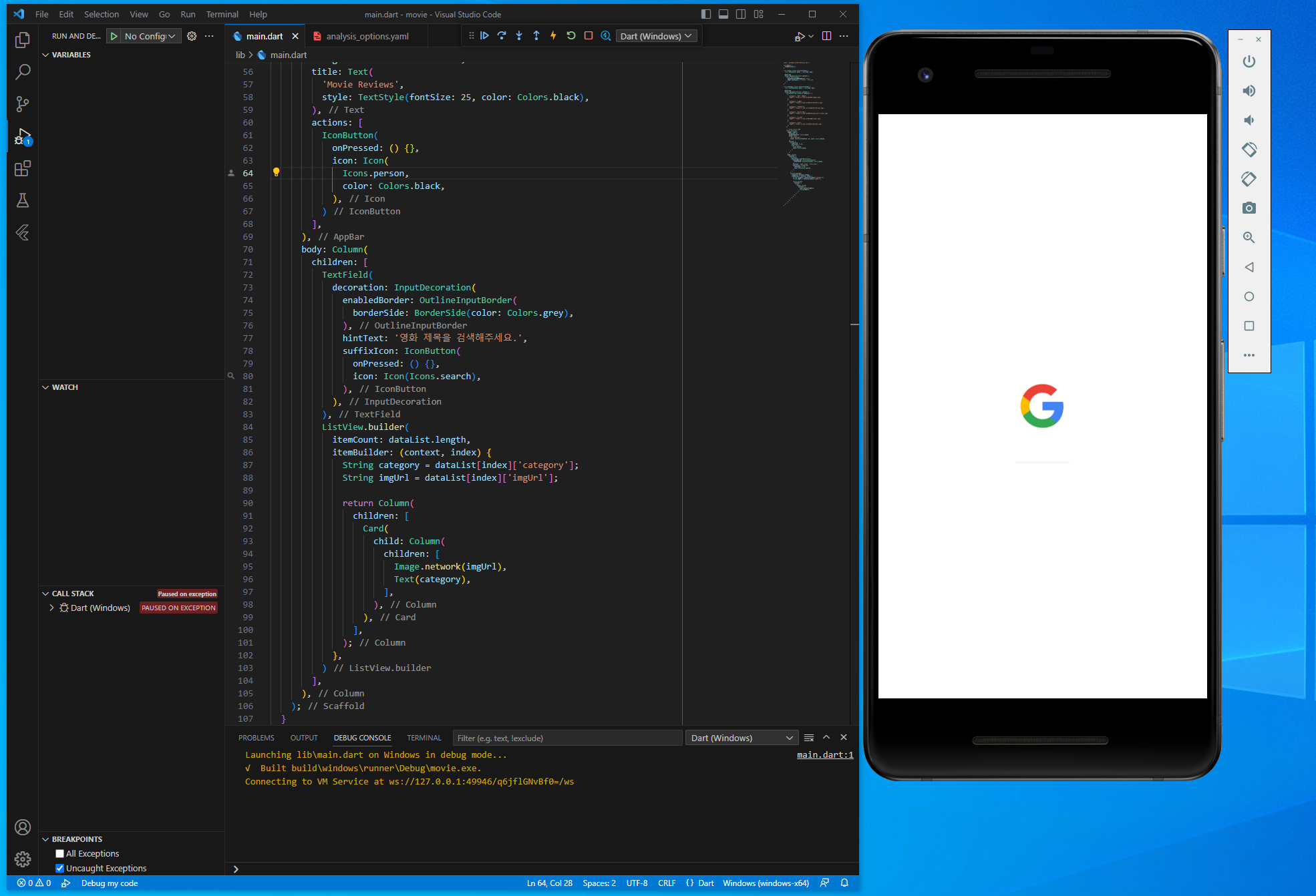This screenshot has width=1316, height=896.
Task: Click the Split Editor Right icon
Action: [x=826, y=36]
